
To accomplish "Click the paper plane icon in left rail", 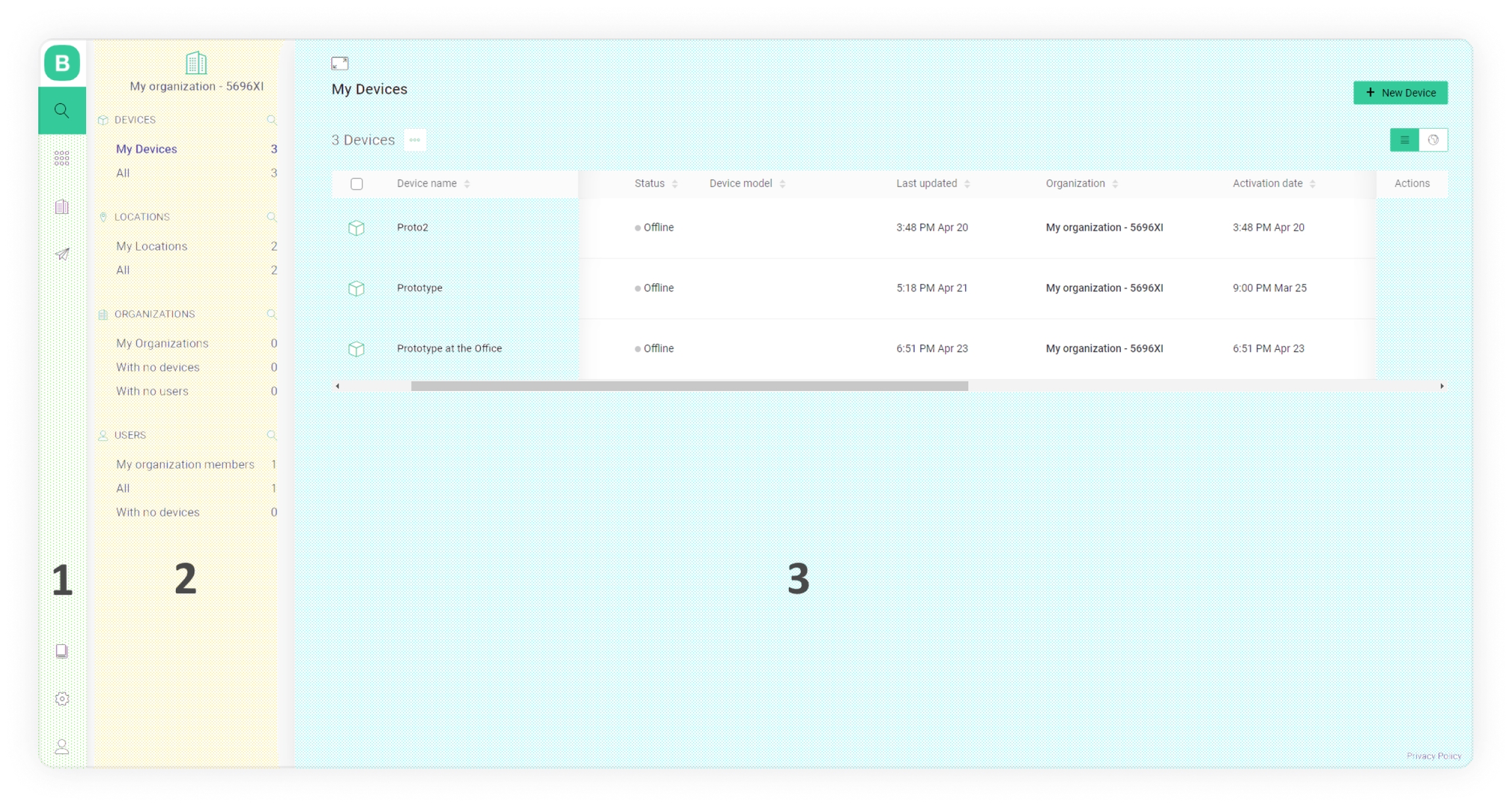I will (x=62, y=255).
